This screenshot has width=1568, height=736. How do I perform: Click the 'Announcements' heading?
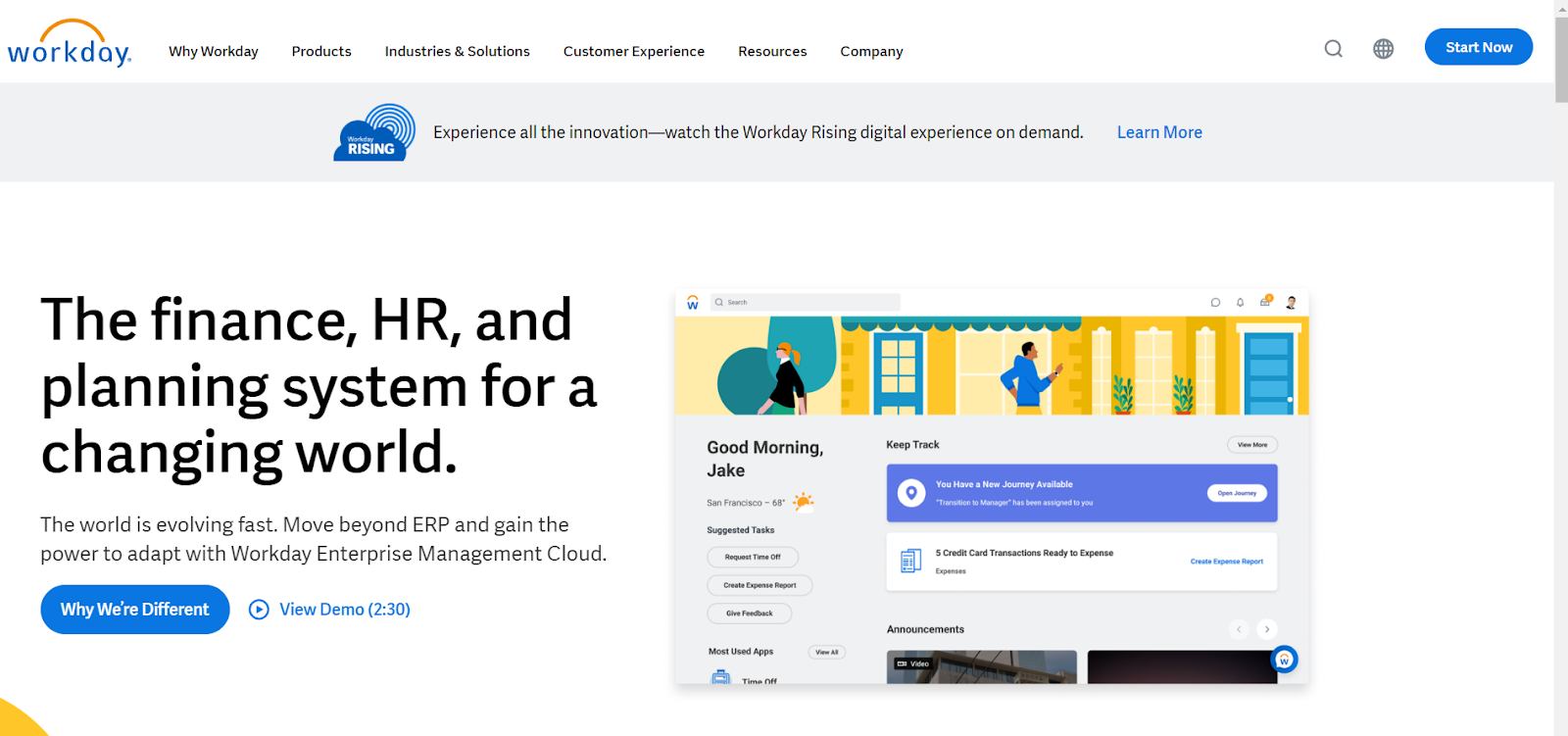925,629
